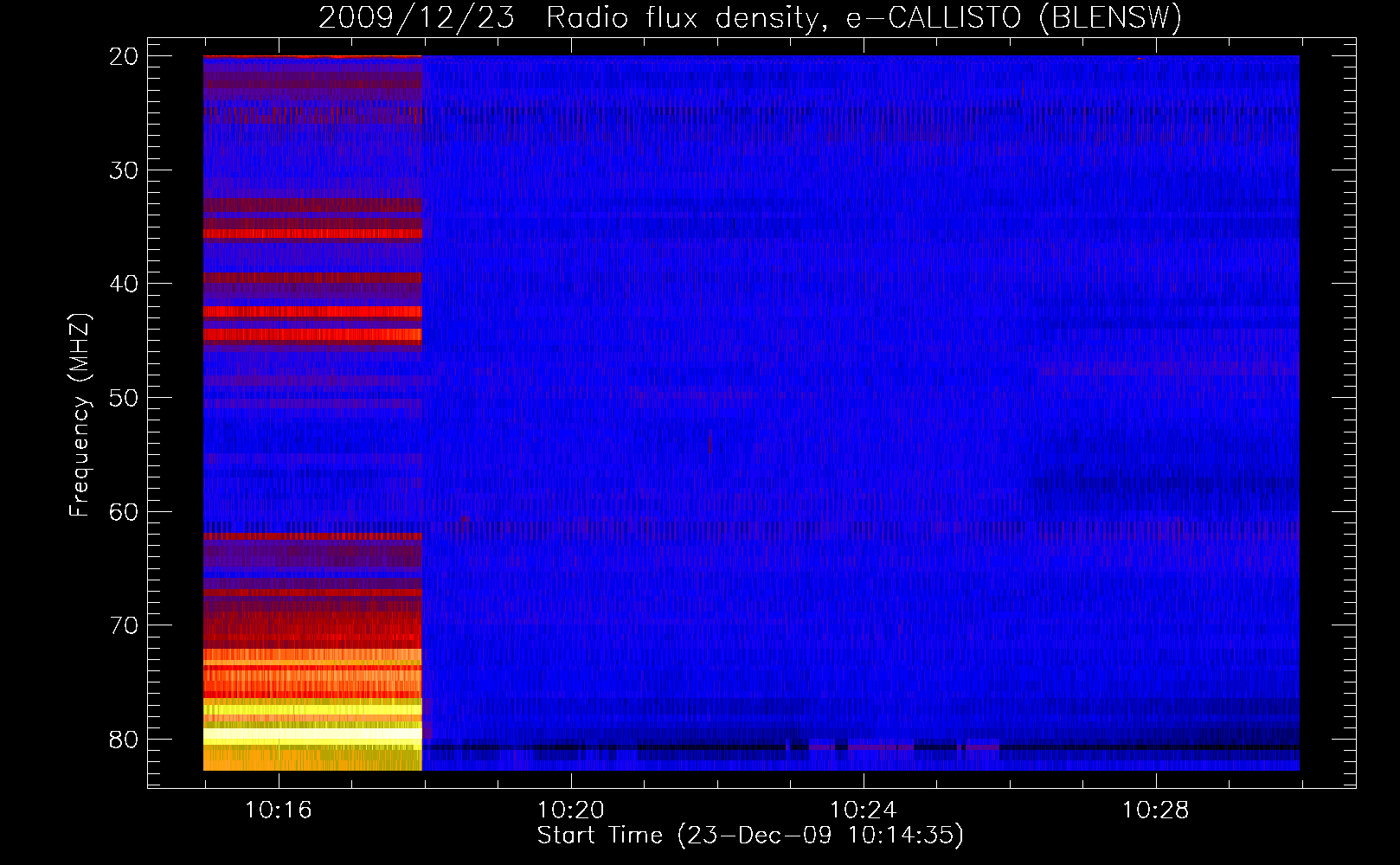Click the frequency tick label "40"

124,284
